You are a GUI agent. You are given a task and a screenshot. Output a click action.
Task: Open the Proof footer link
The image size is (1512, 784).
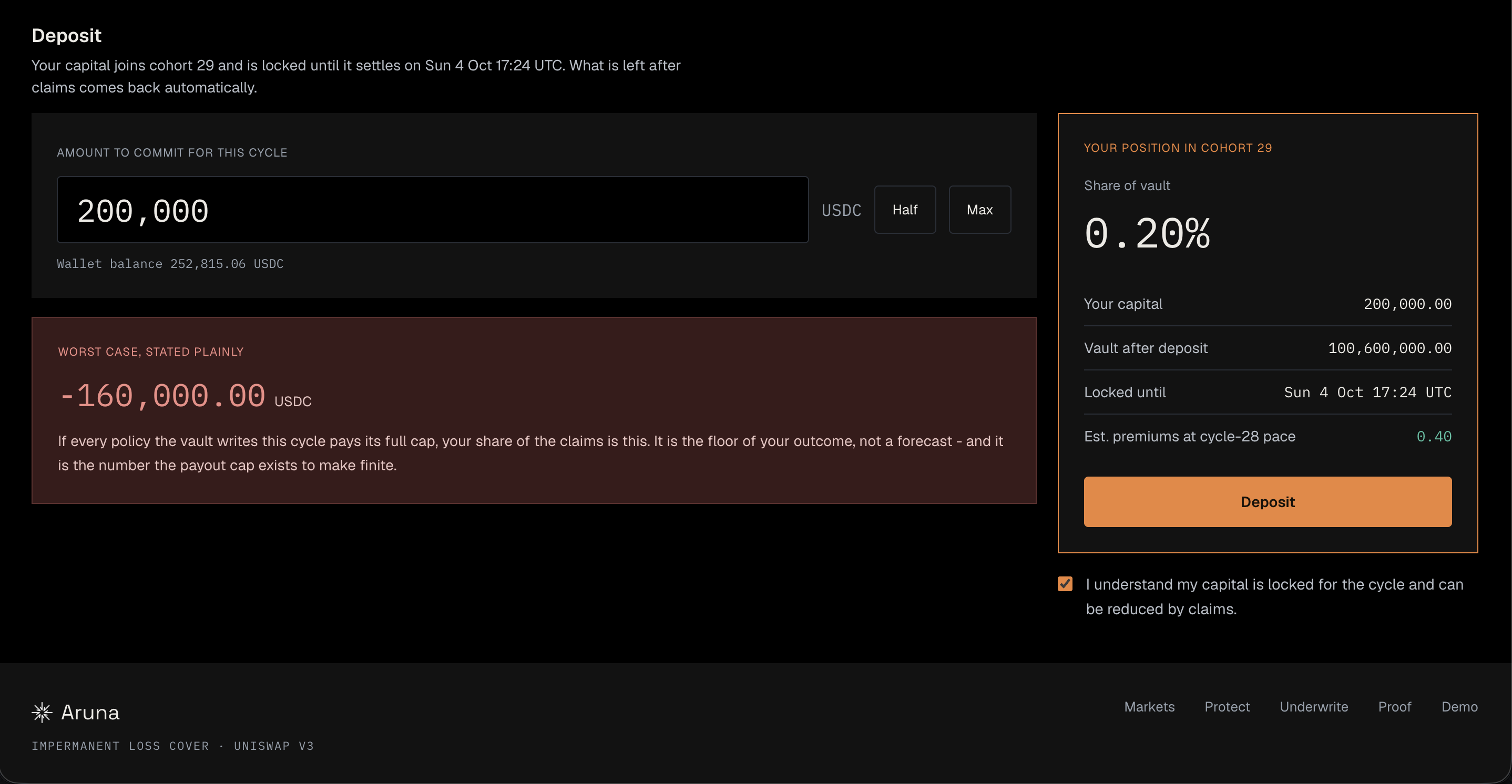point(1395,707)
